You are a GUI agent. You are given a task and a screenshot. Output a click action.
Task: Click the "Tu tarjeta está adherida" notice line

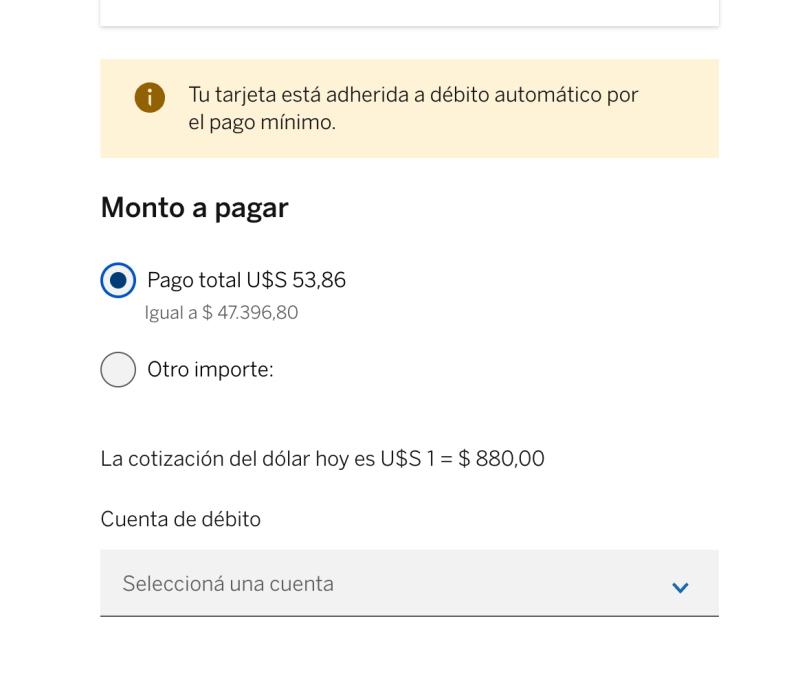[412, 95]
